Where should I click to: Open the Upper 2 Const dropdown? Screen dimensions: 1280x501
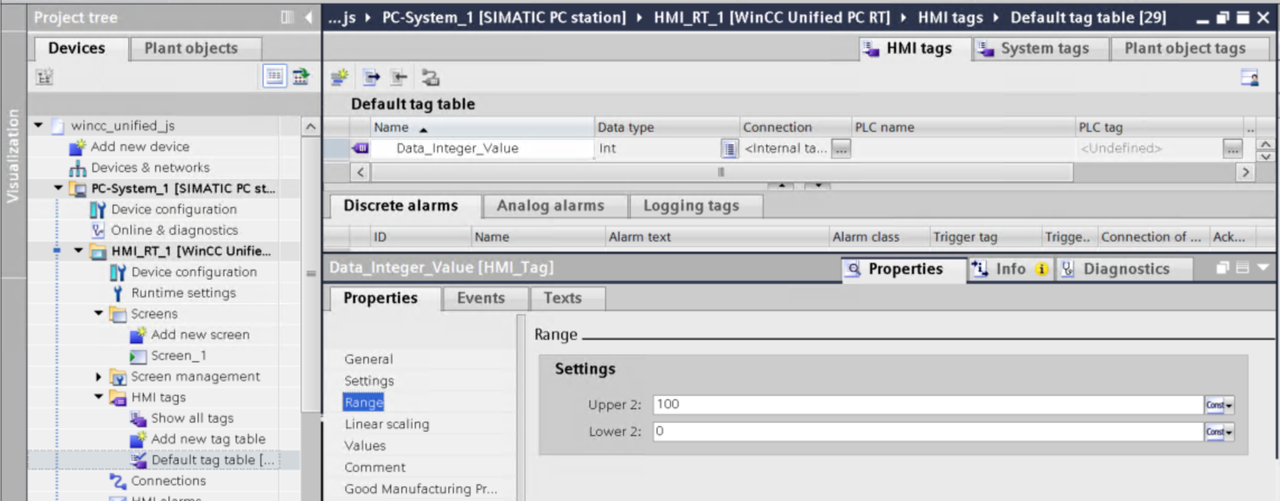tap(1219, 405)
